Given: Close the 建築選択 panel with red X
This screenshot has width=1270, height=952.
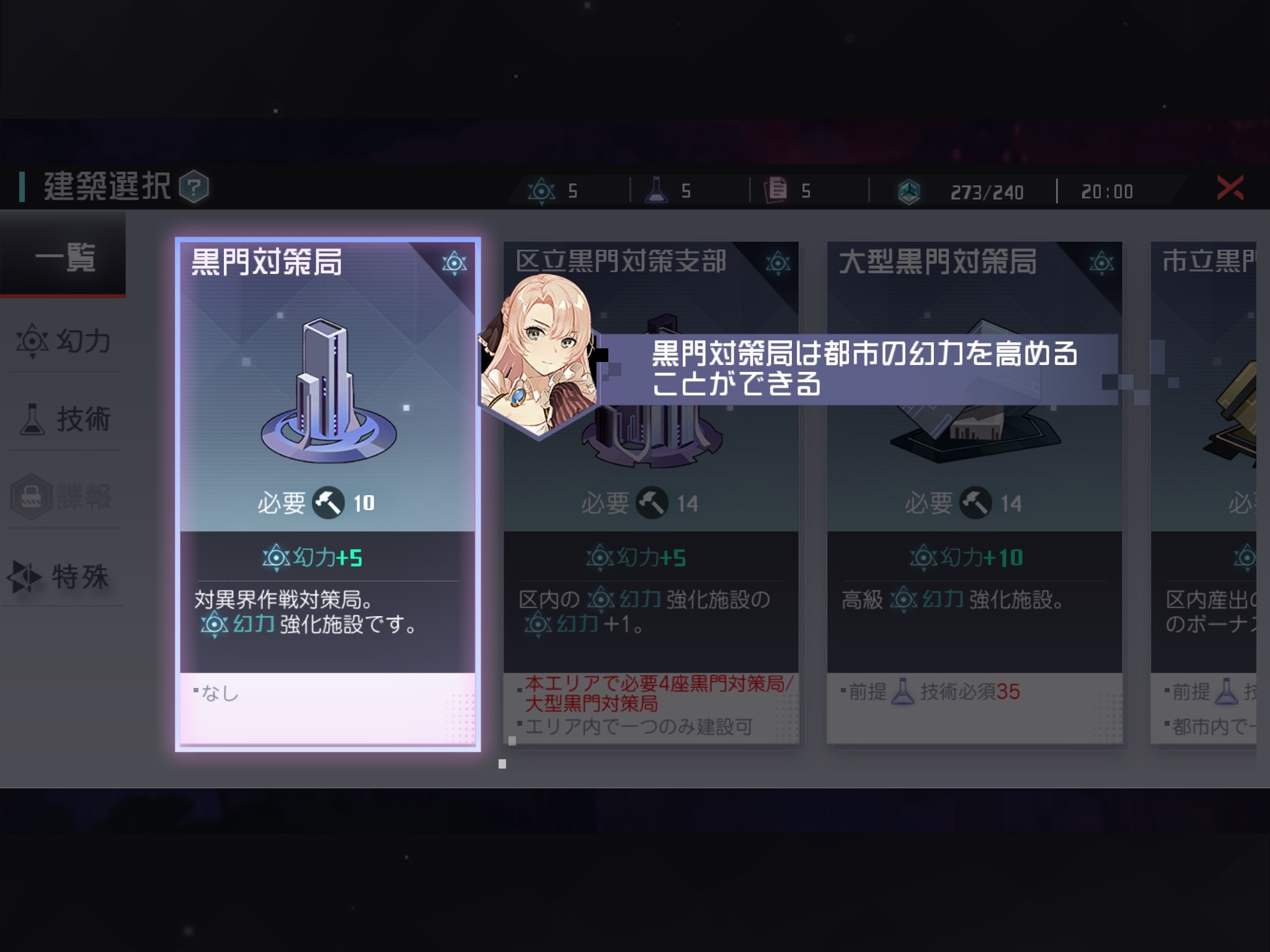Looking at the screenshot, I should (x=1230, y=188).
